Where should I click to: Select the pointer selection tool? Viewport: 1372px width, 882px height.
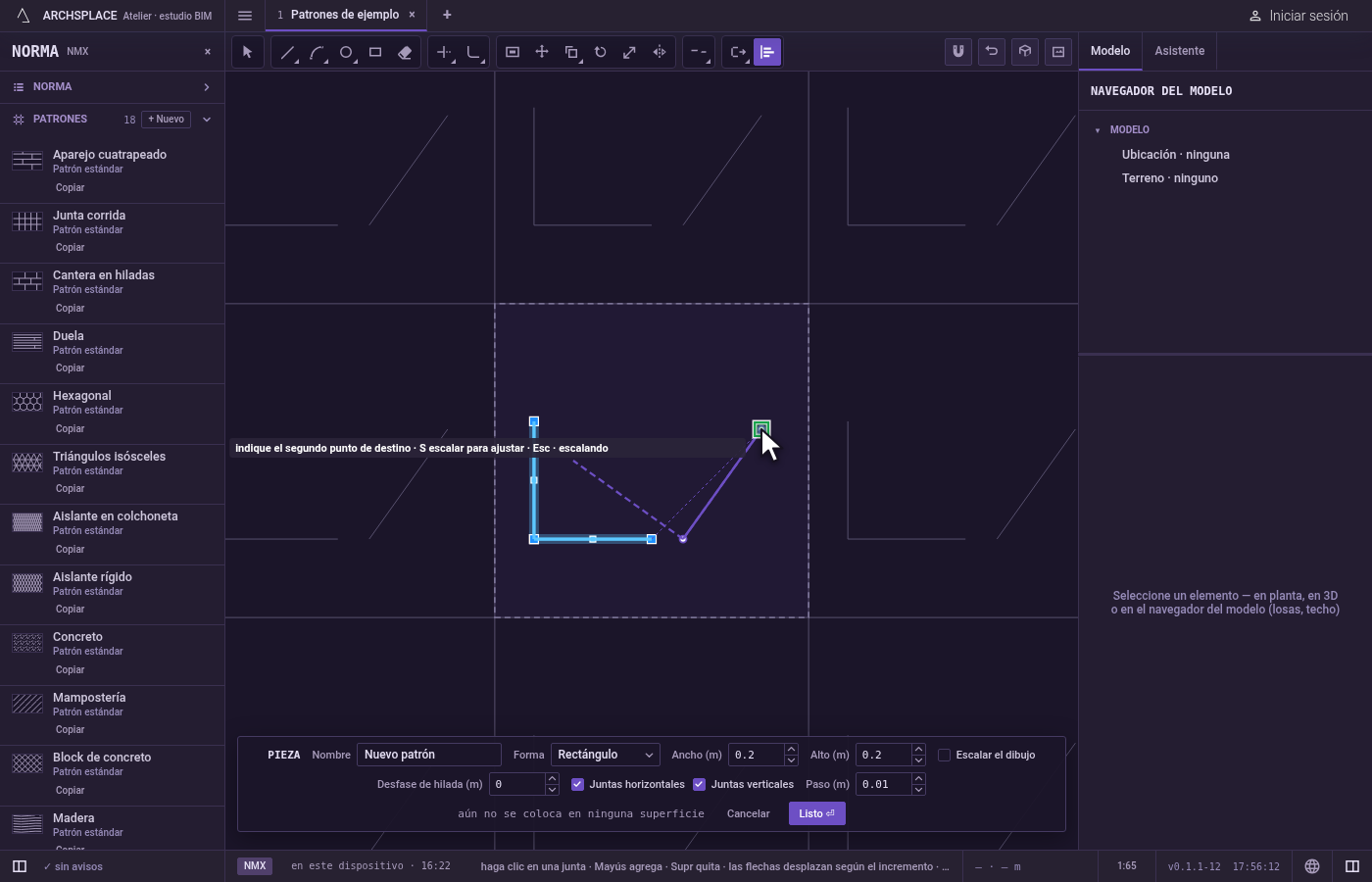[247, 52]
